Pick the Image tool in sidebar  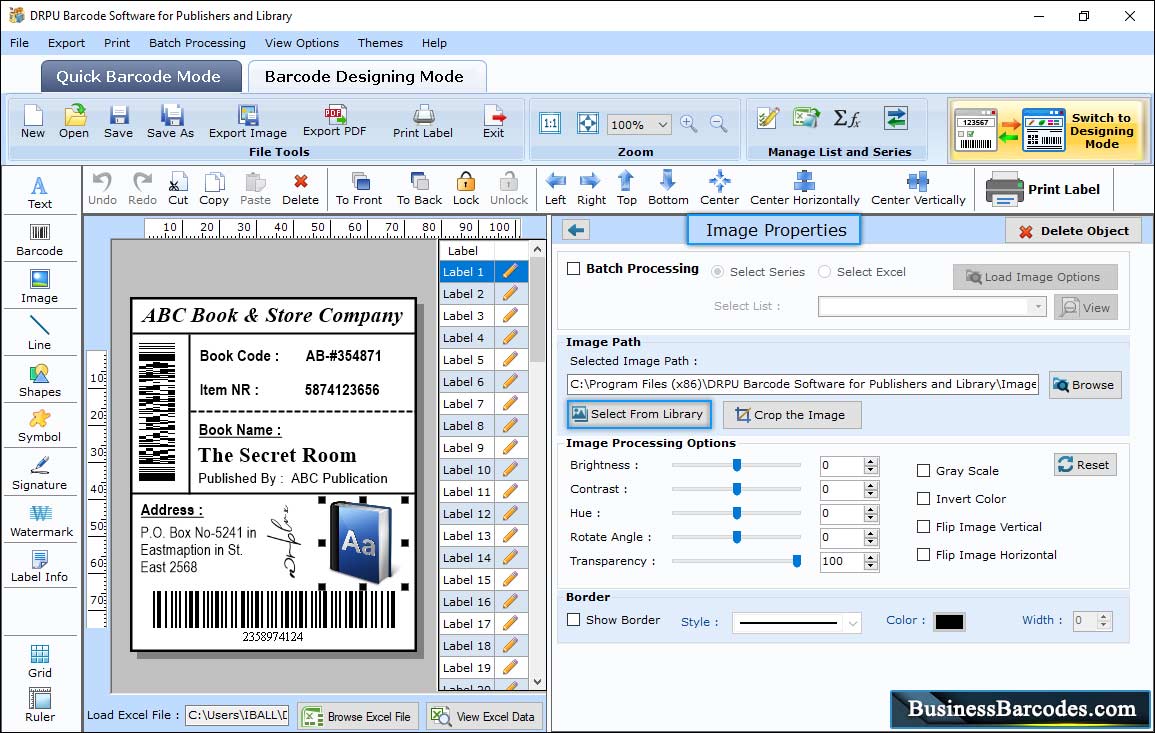click(40, 287)
